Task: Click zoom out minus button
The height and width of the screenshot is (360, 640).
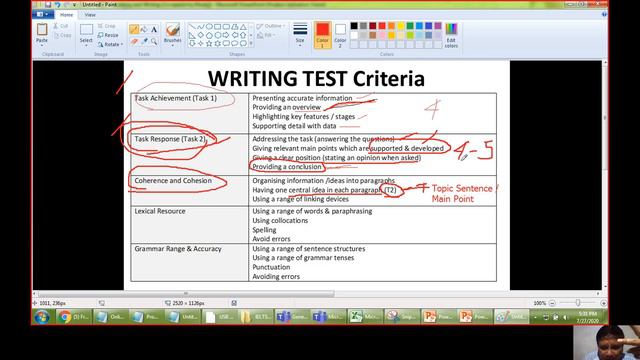Action: 552,303
